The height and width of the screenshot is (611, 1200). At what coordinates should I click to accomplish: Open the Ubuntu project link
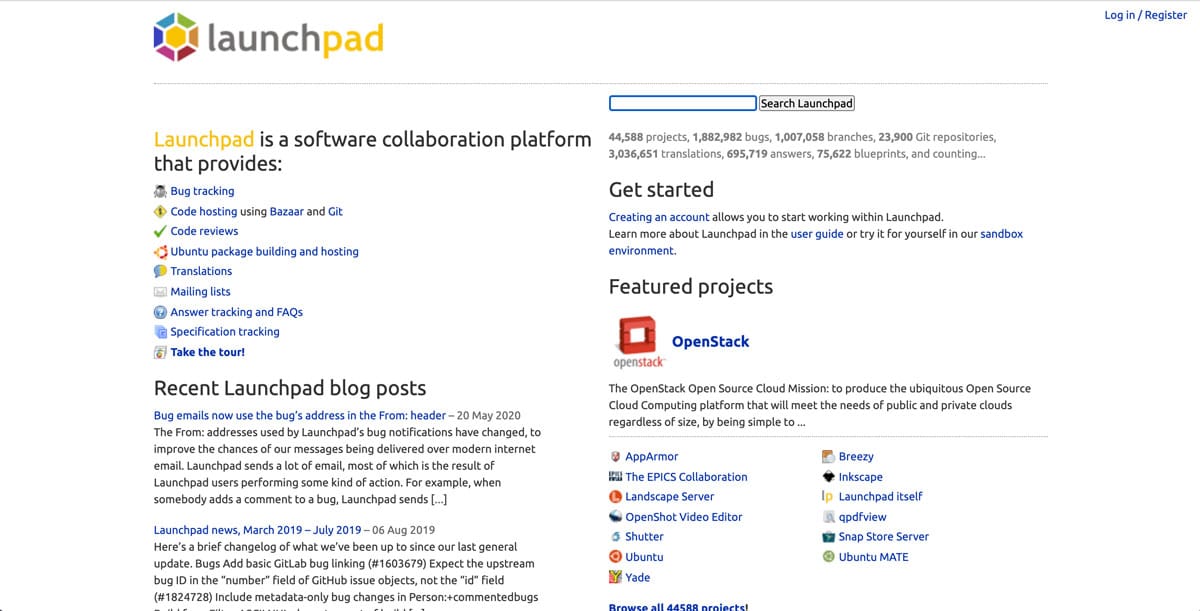(644, 557)
